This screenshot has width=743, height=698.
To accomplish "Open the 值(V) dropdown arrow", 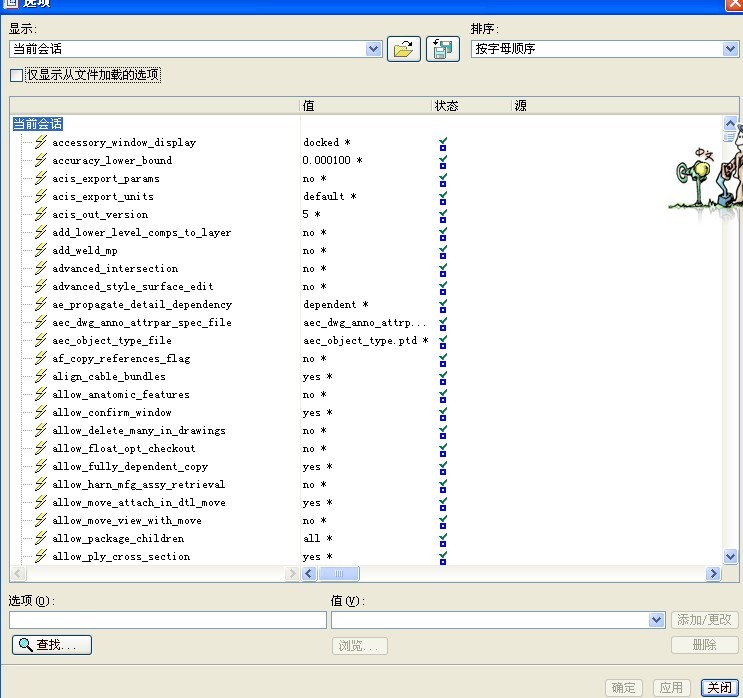I will click(656, 620).
